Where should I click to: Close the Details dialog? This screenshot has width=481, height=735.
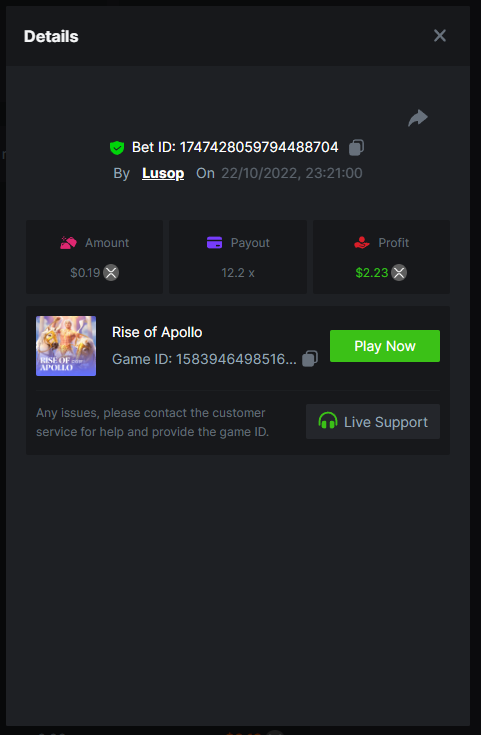[x=440, y=36]
